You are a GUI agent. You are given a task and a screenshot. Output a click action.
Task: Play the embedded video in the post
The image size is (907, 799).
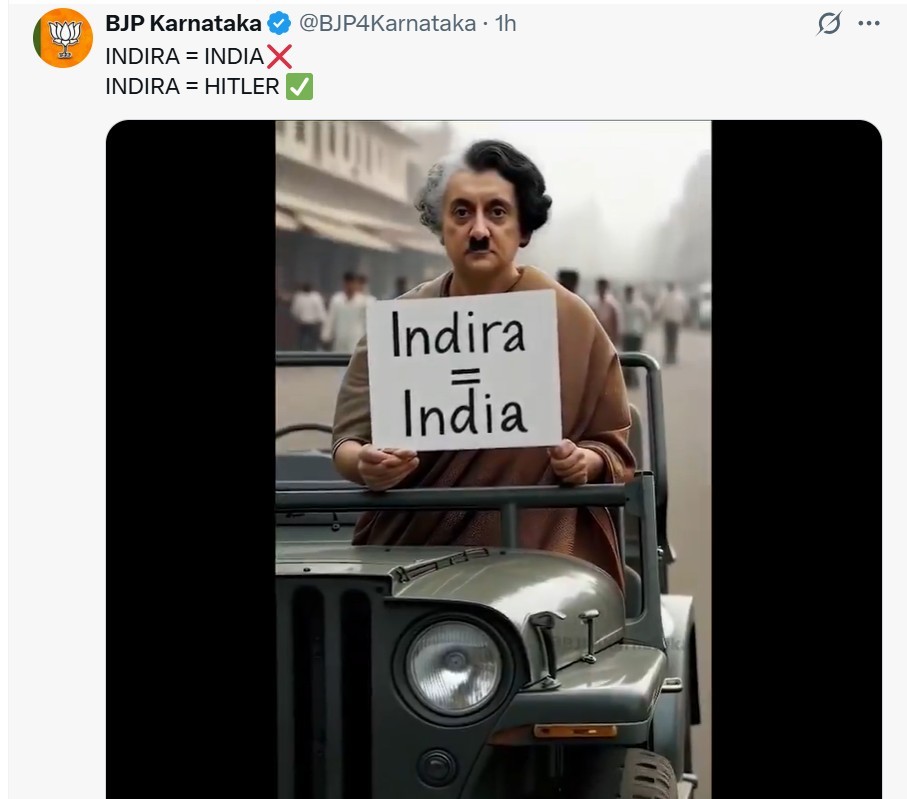[x=493, y=459]
